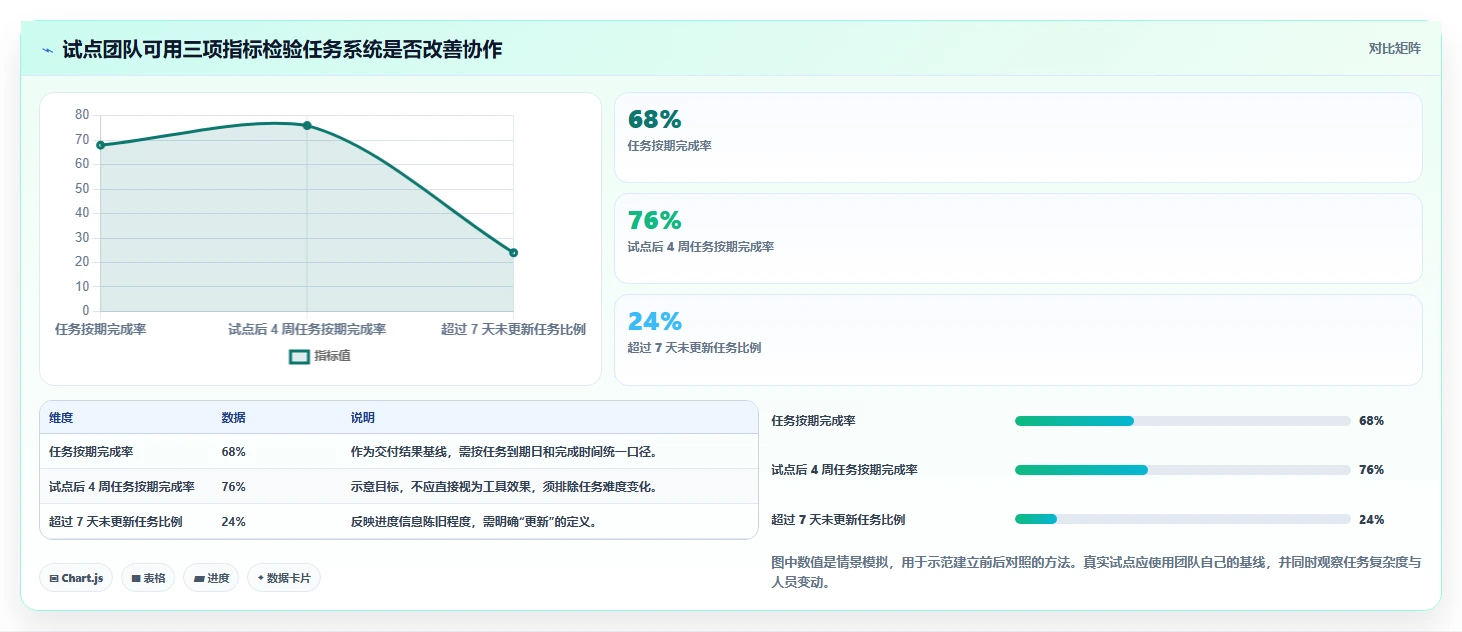Click the large 76% value in the stat card
The width and height of the screenshot is (1462, 632).
(x=654, y=221)
